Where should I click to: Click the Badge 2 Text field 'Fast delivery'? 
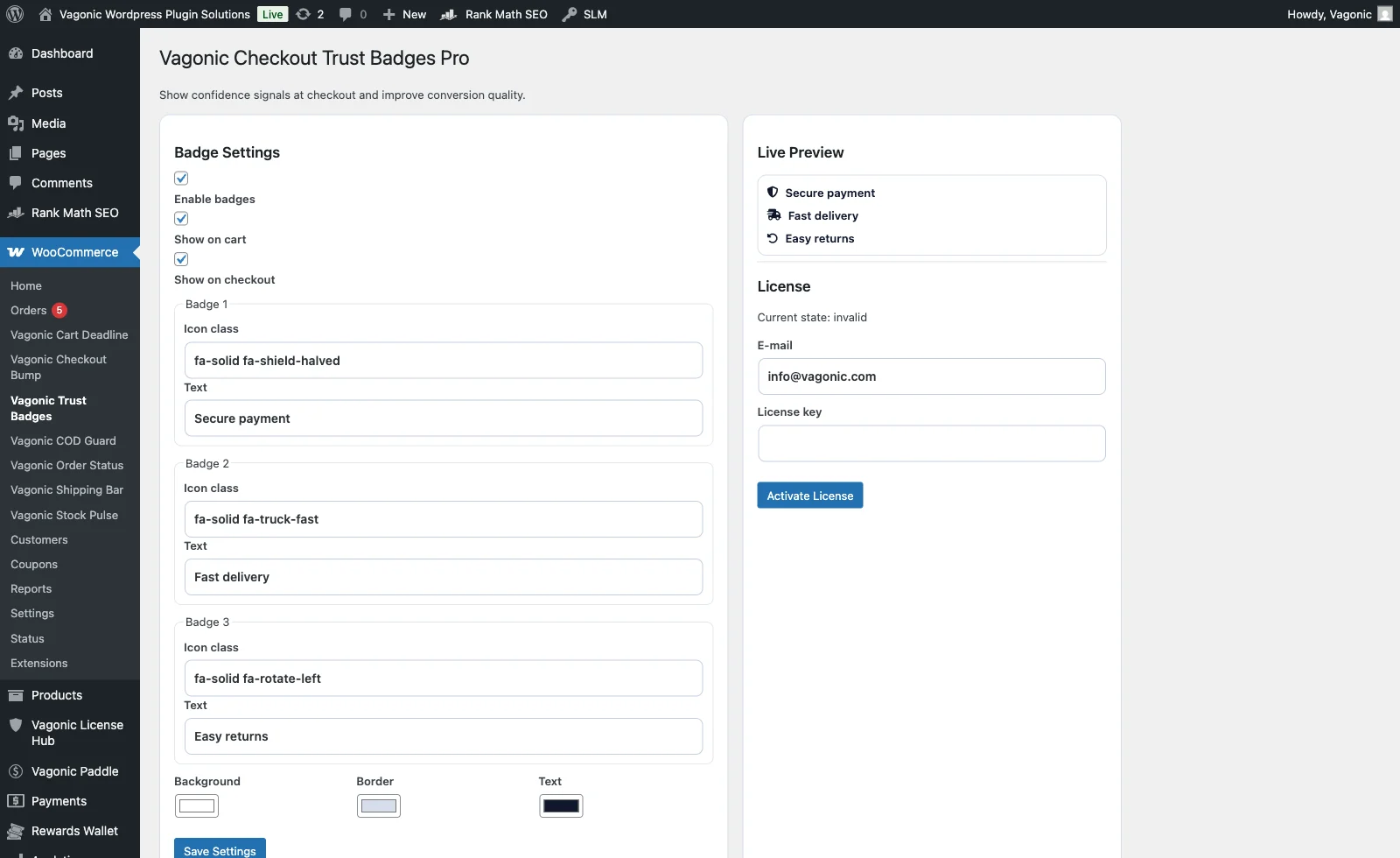(x=444, y=577)
